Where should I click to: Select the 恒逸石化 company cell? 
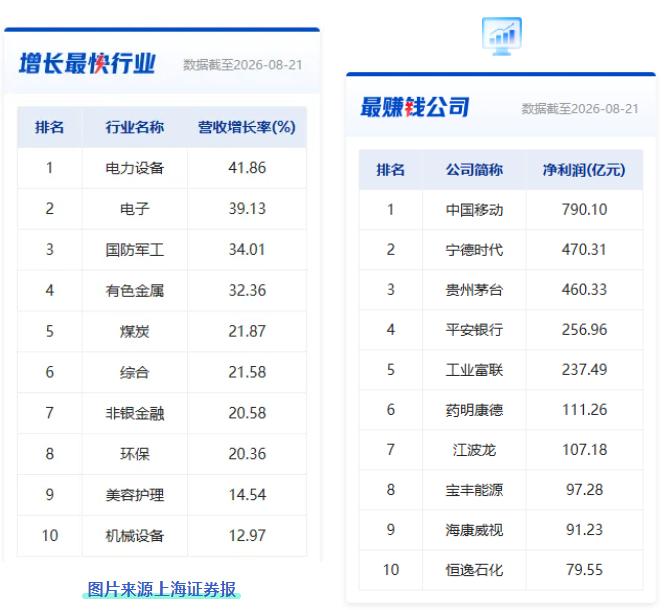(474, 570)
